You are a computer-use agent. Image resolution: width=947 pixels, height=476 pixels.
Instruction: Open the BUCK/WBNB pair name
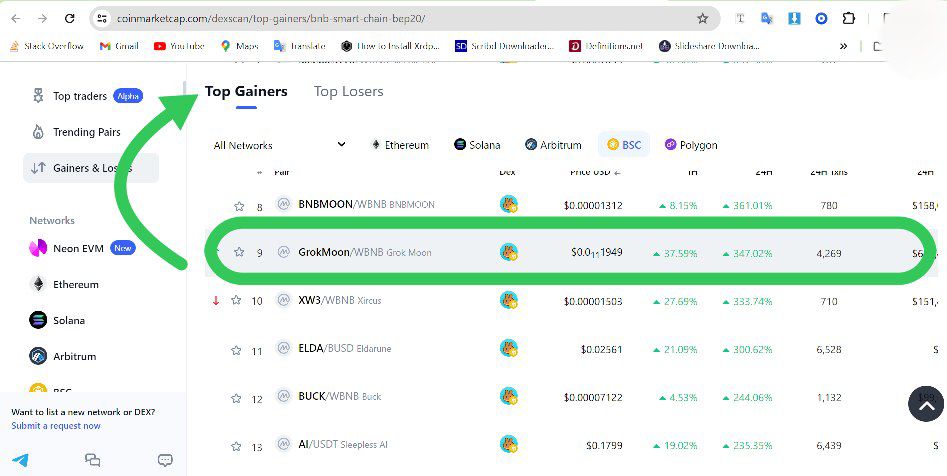(x=340, y=396)
